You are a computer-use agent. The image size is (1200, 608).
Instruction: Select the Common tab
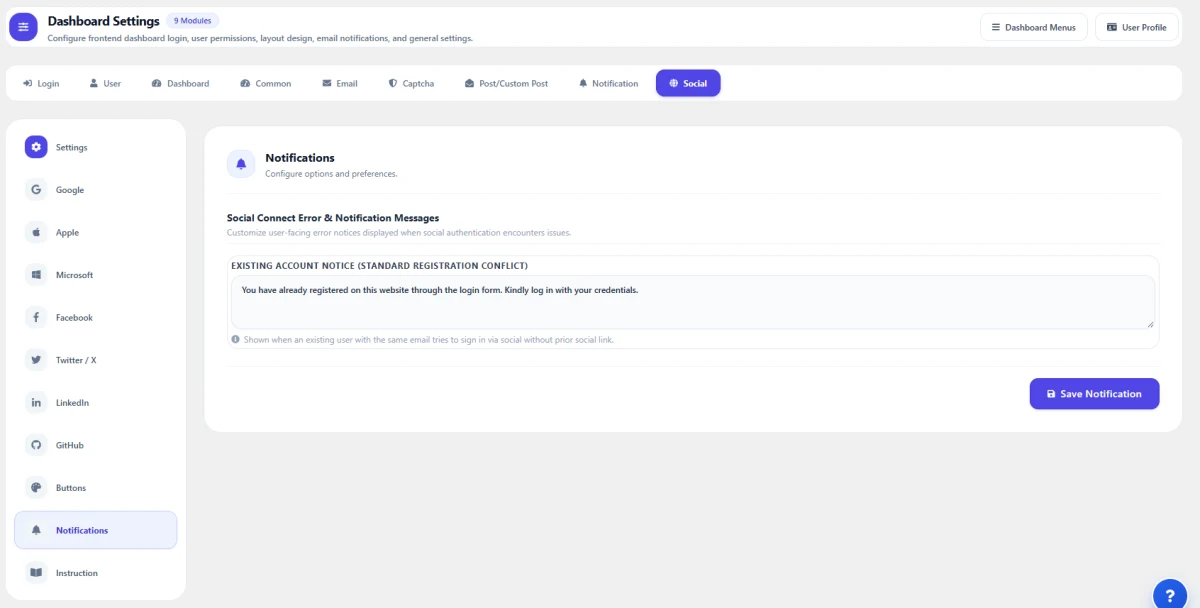(x=266, y=83)
